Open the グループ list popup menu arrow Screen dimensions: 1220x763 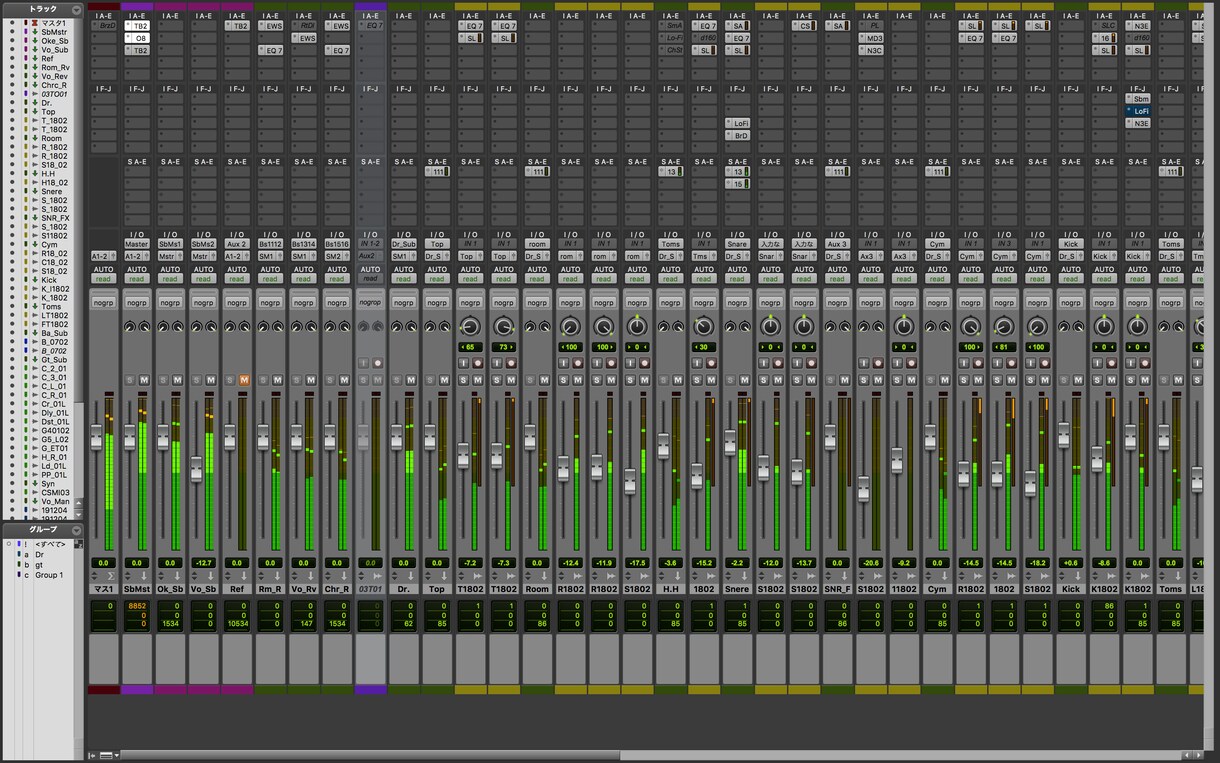(76, 529)
